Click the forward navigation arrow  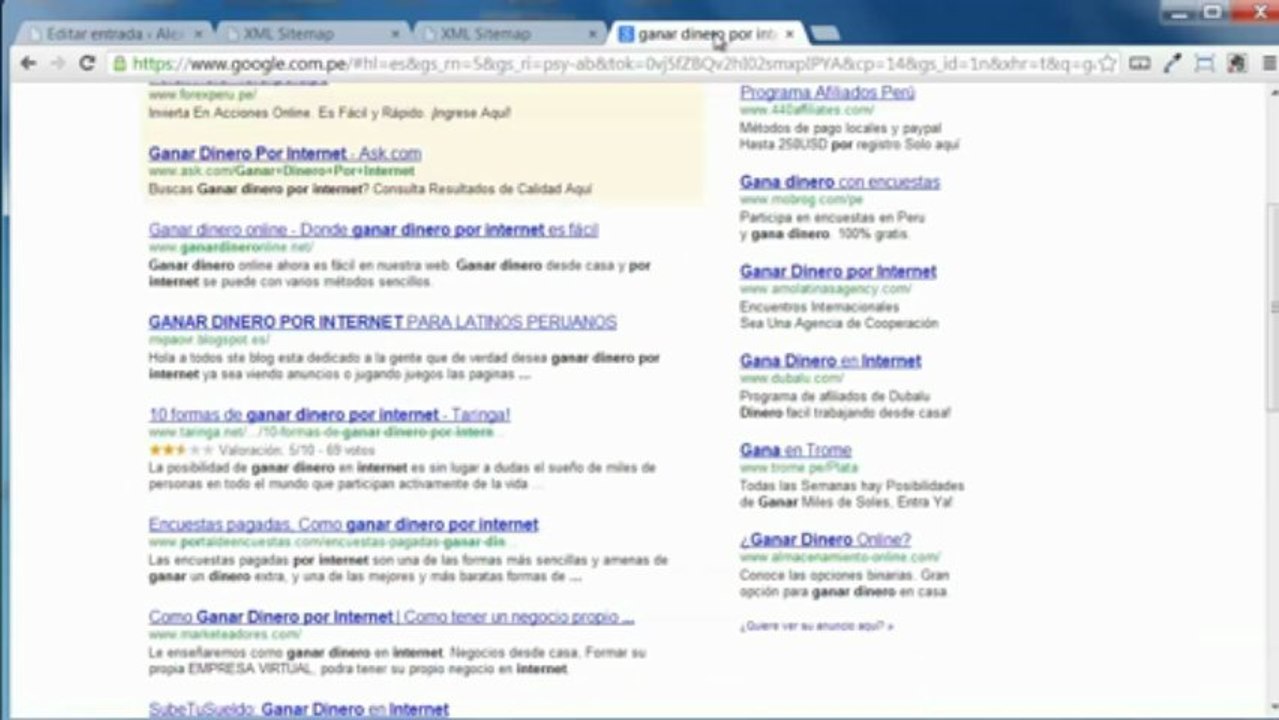[x=57, y=63]
